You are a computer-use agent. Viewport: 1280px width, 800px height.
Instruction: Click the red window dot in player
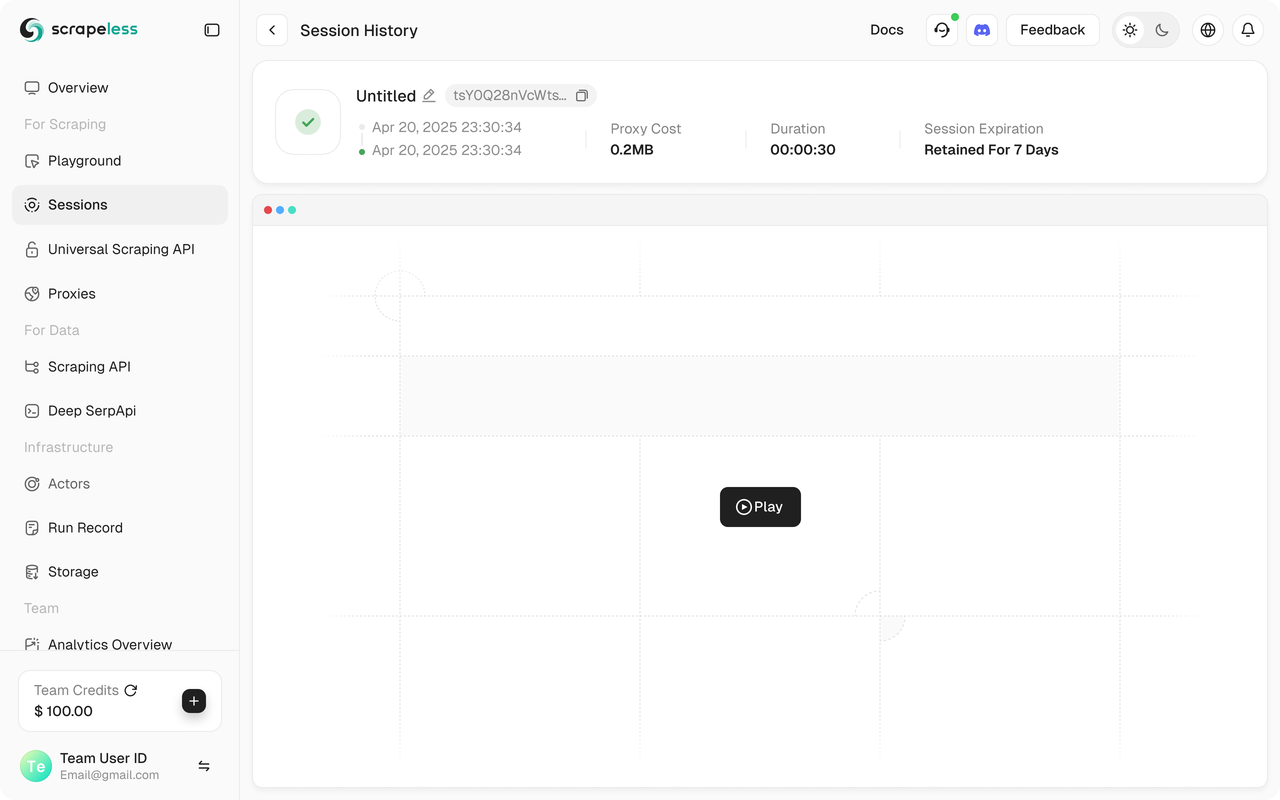268,210
